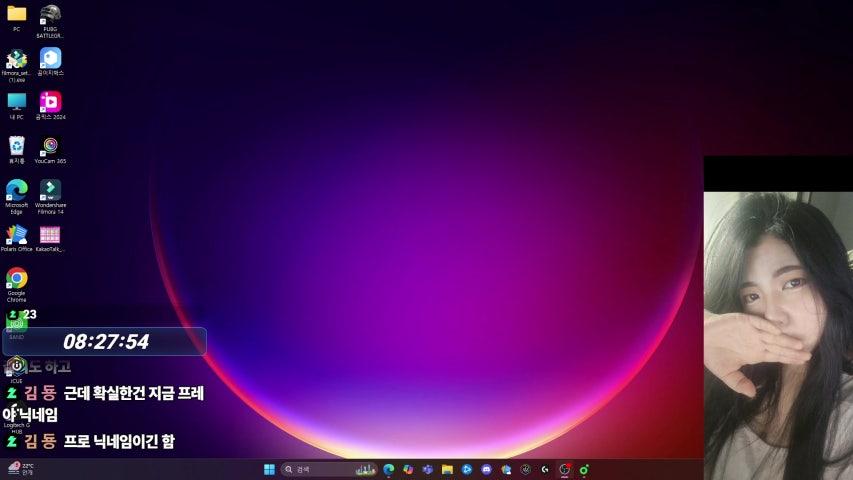Open Copilot from the taskbar
The width and height of the screenshot is (853, 480).
408,469
